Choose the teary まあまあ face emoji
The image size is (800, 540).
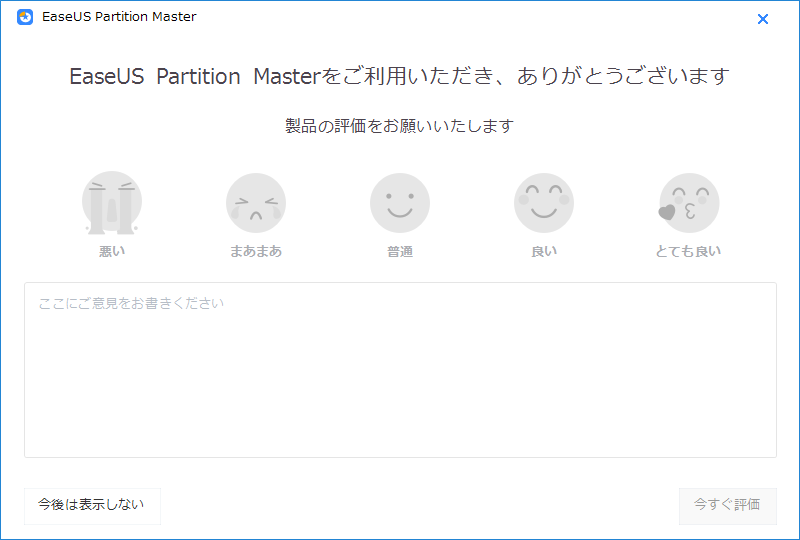click(256, 203)
